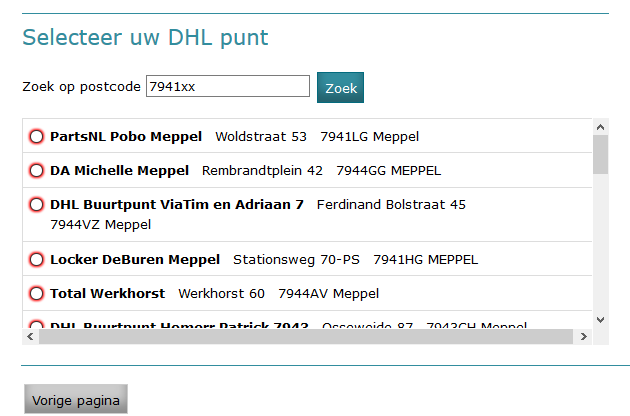Click the 'Zoek op postcode' label
630x416 pixels.
[x=82, y=87]
